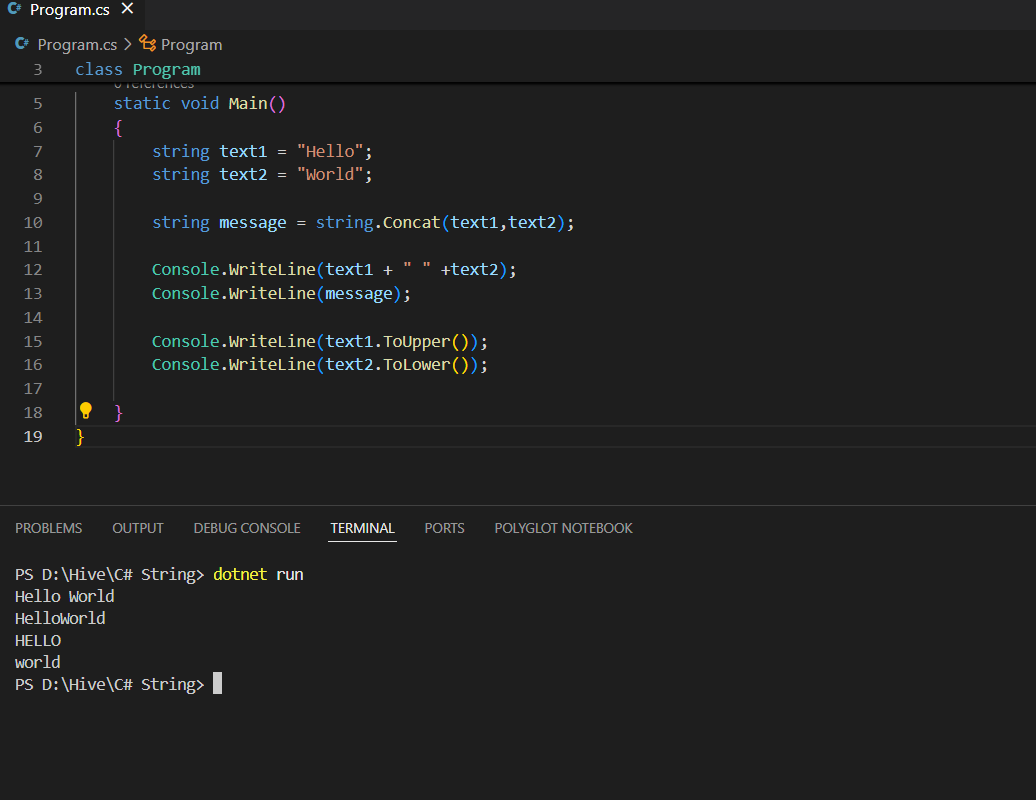Click the string.Concat type keyword on line 10
This screenshot has height=800, width=1036.
344,223
